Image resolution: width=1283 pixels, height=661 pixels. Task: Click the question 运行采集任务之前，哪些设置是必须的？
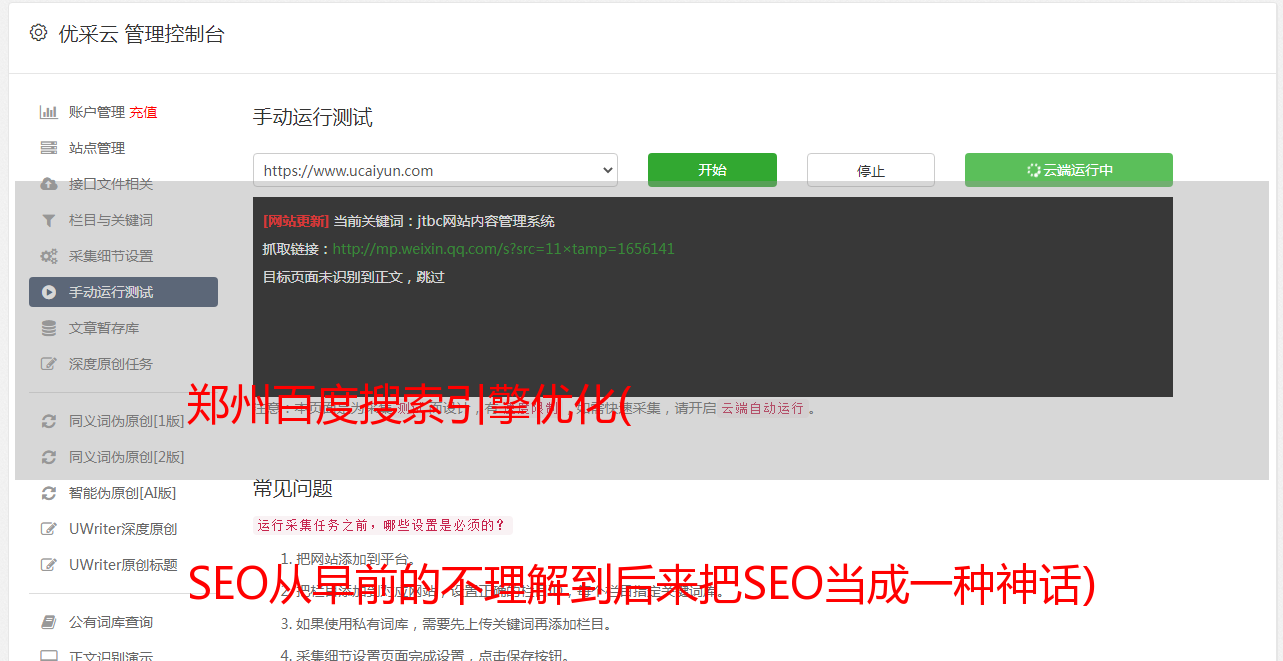[382, 525]
